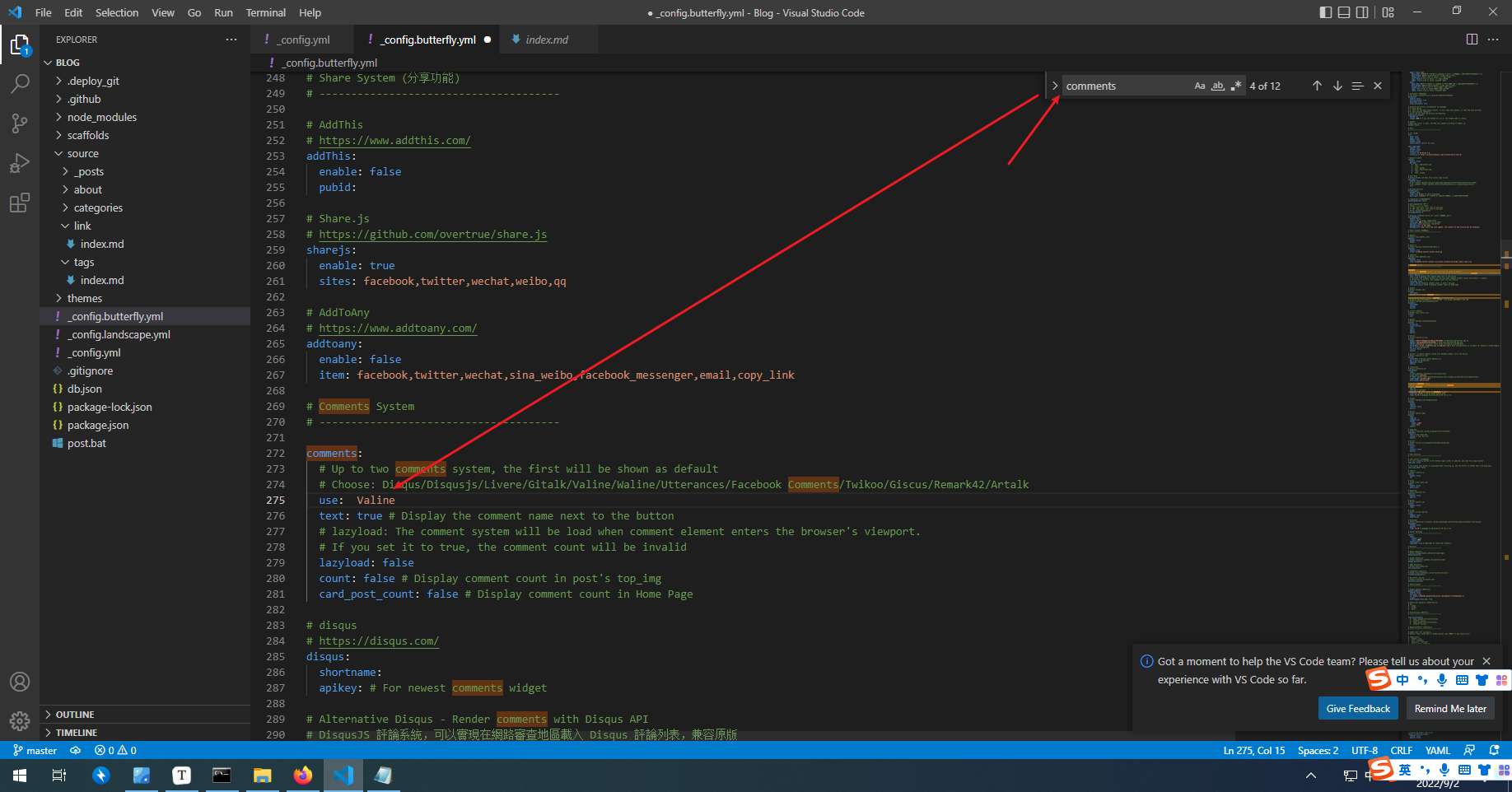Viewport: 1512px width, 792px height.
Task: Open Firefox from the taskbar
Action: click(x=303, y=775)
